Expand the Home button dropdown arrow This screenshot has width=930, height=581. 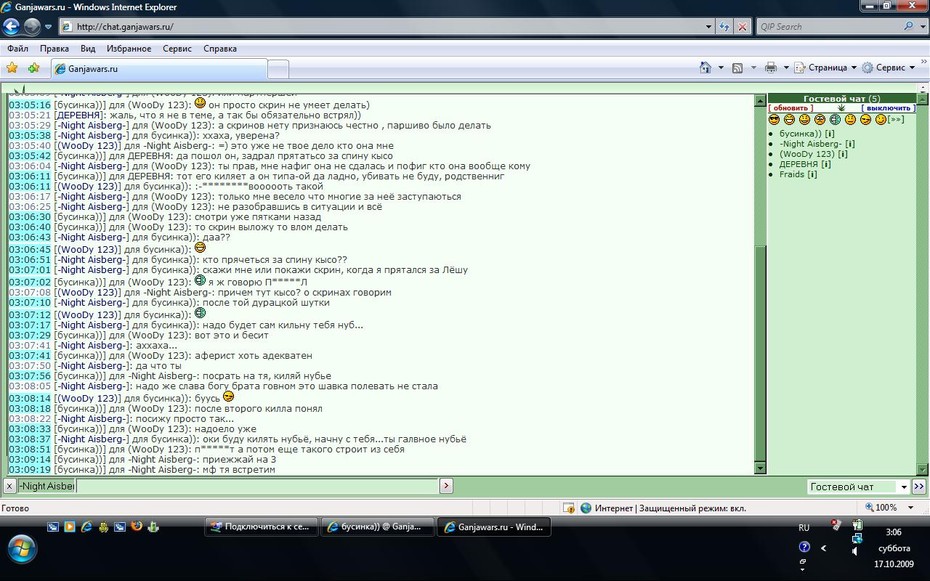point(721,68)
